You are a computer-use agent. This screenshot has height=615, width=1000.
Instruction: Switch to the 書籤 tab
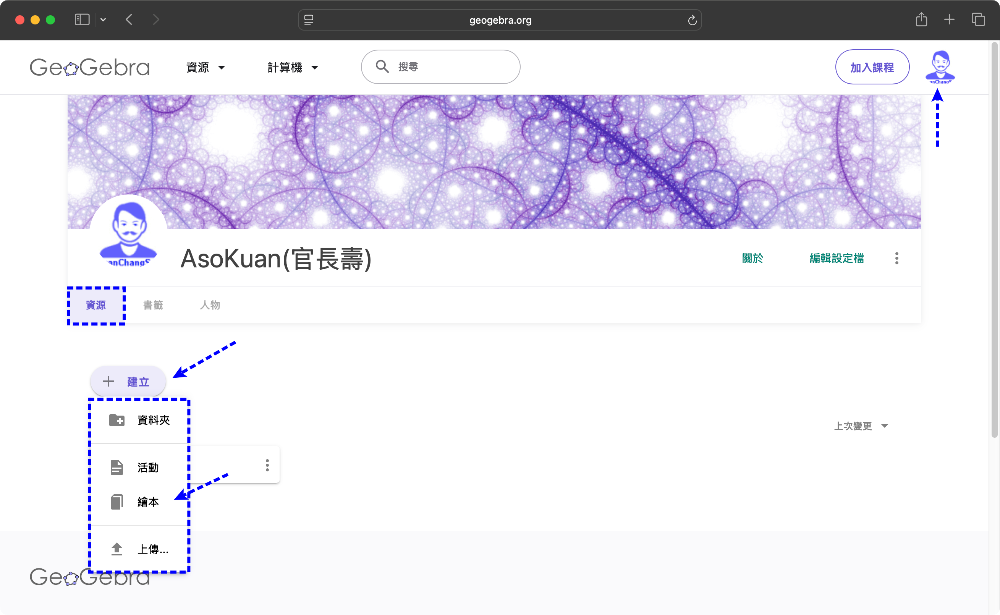click(153, 305)
